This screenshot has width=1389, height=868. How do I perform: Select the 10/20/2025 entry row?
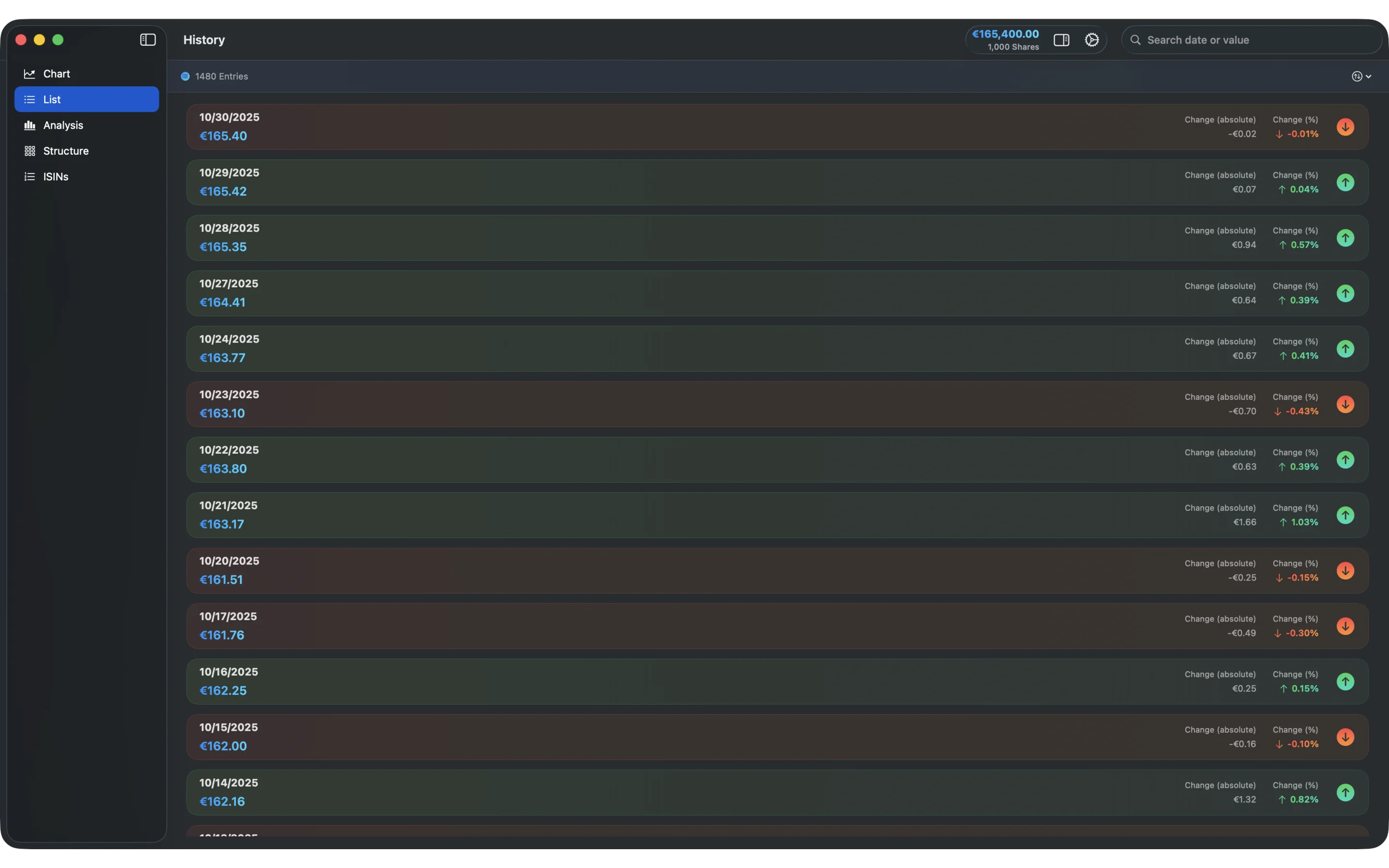(689, 570)
